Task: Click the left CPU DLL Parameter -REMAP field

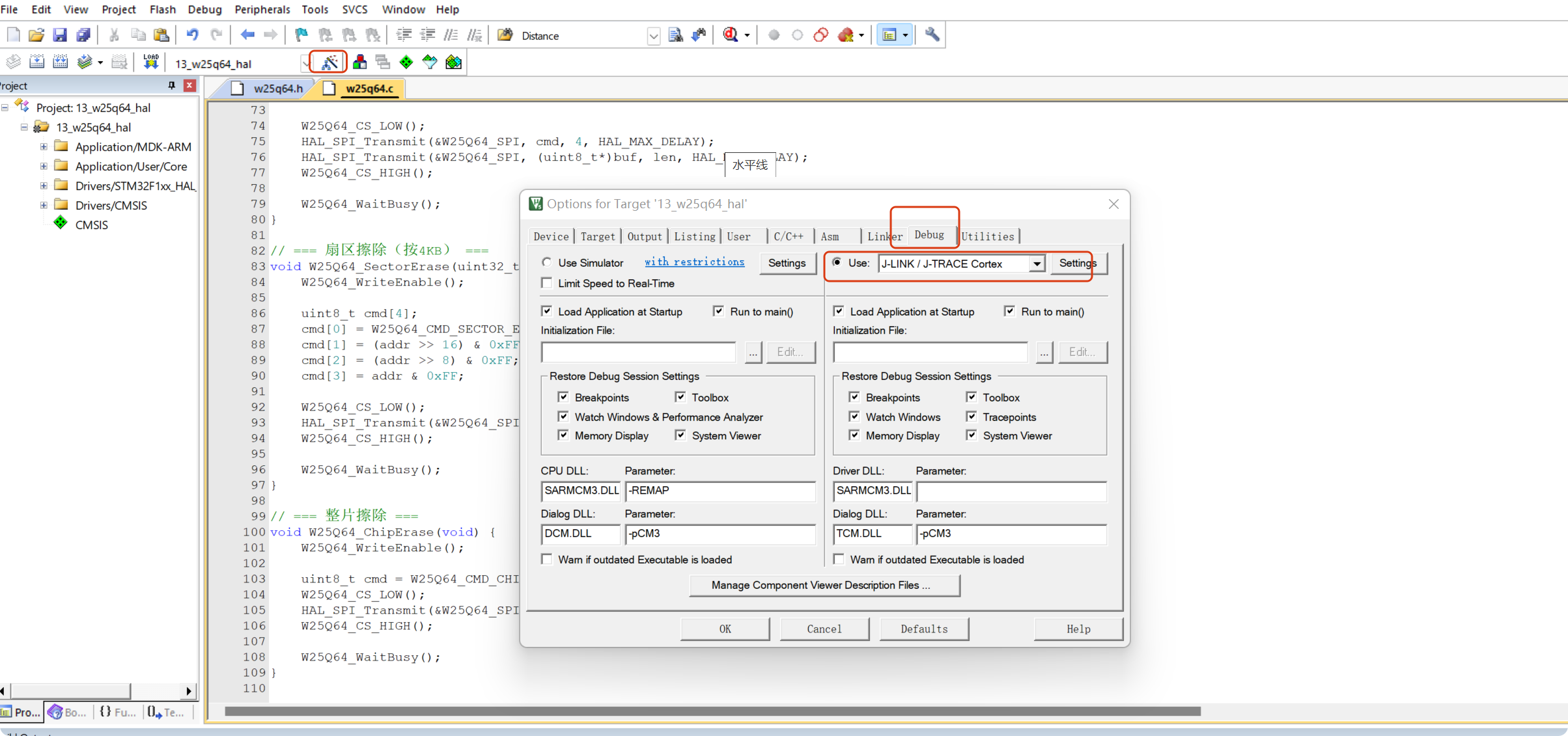Action: (720, 491)
